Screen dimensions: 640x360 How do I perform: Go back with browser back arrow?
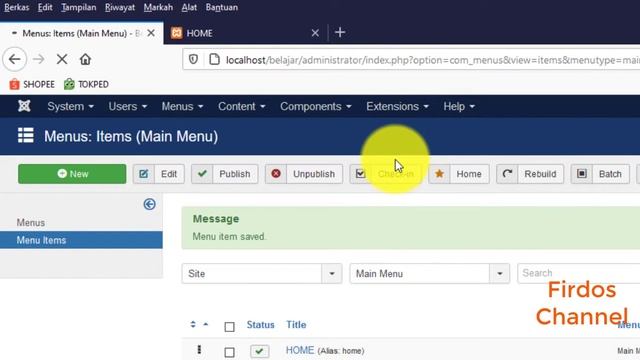tap(15, 59)
